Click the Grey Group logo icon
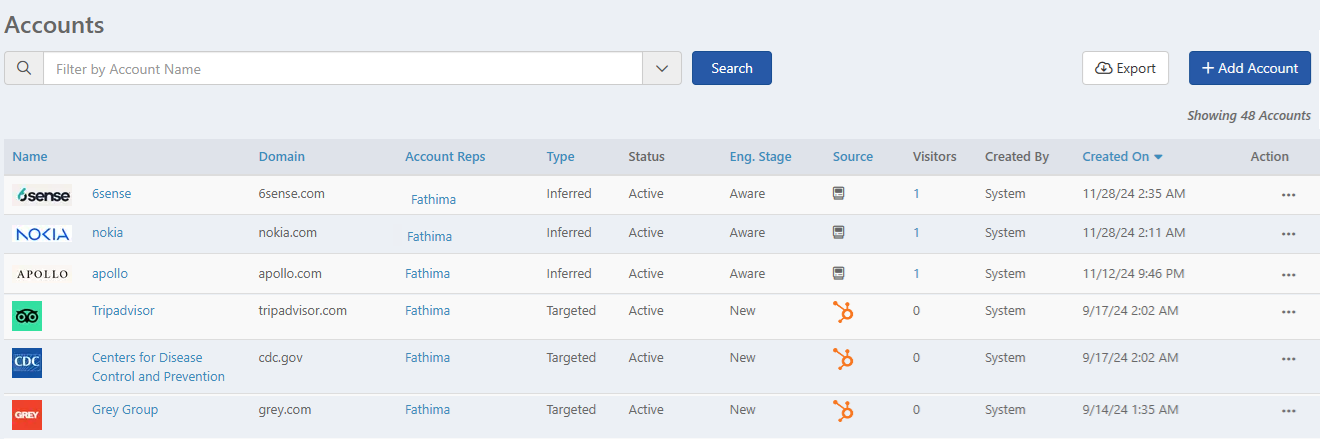 coord(27,414)
